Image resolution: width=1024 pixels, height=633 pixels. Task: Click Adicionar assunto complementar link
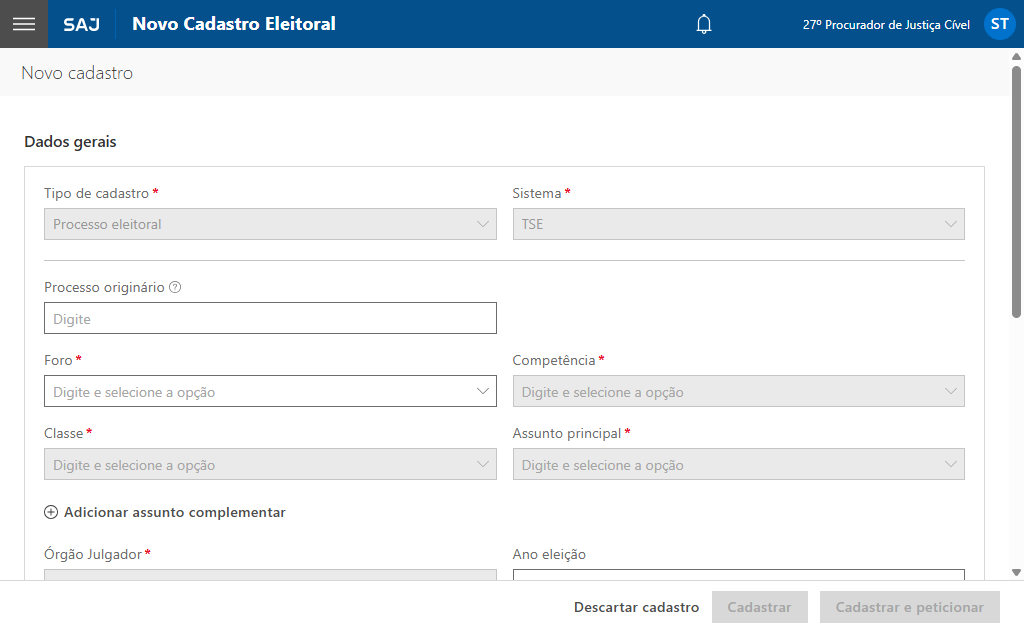point(174,512)
